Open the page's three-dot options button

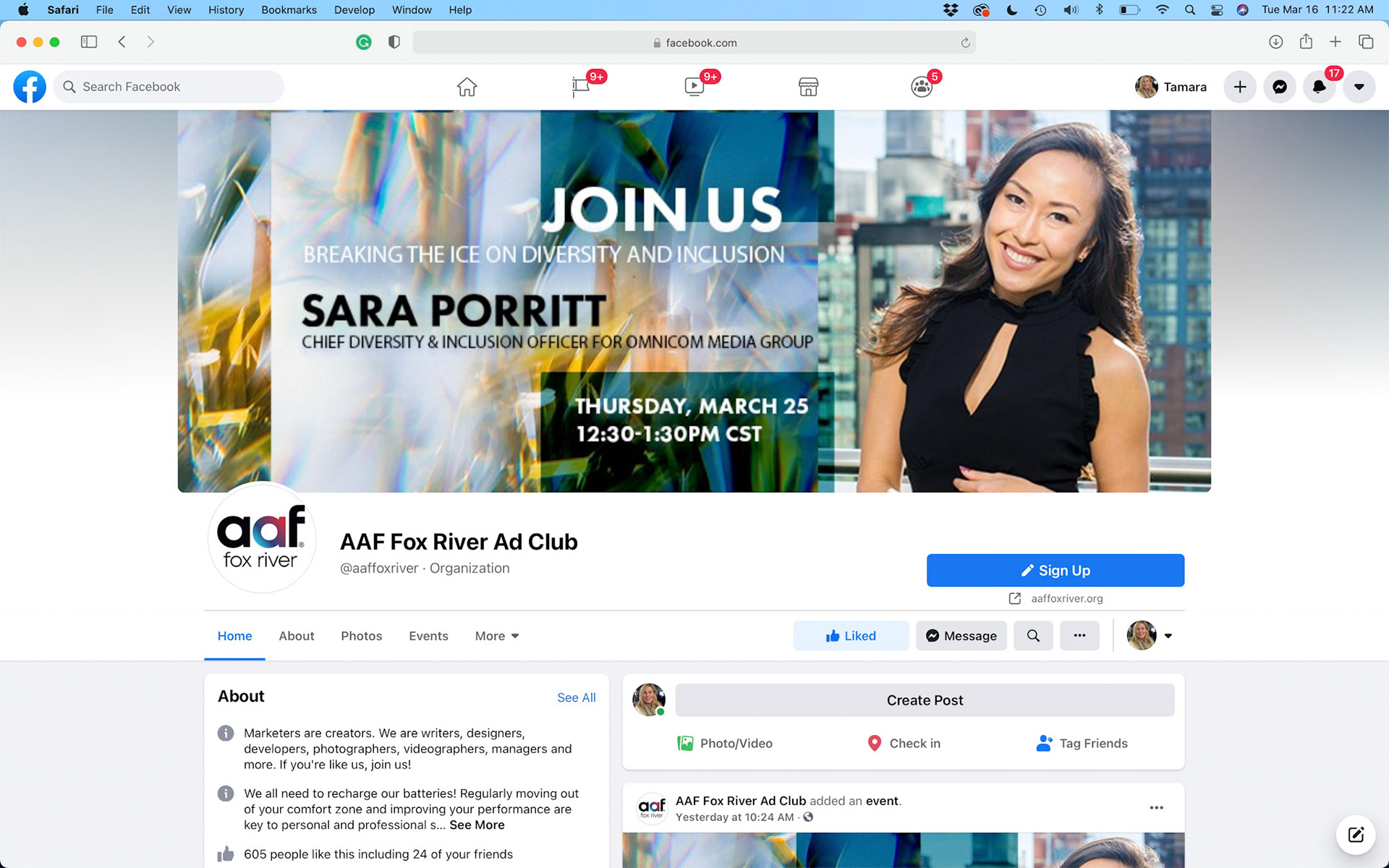pyautogui.click(x=1079, y=636)
